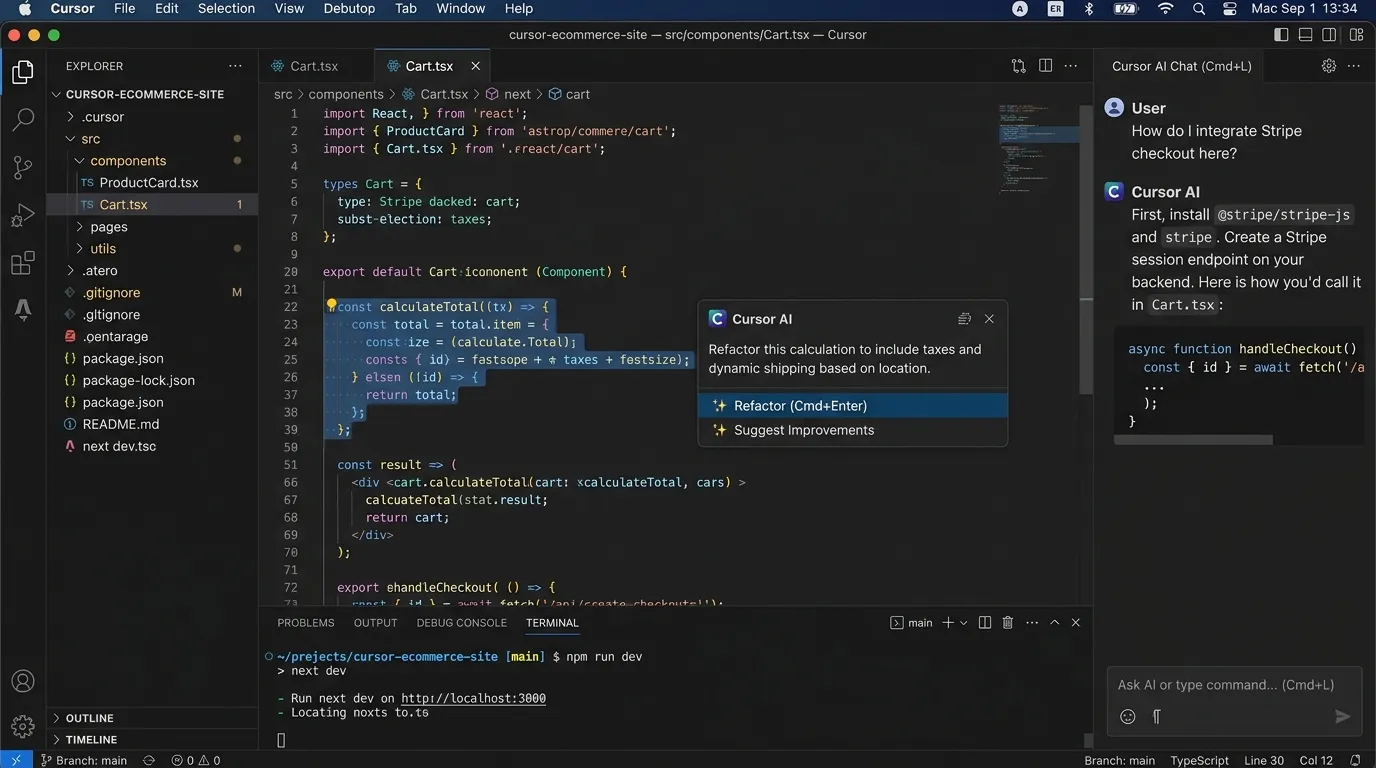1376x768 pixels.
Task: Close the active Cart.tsx editor tab
Action: [475, 66]
